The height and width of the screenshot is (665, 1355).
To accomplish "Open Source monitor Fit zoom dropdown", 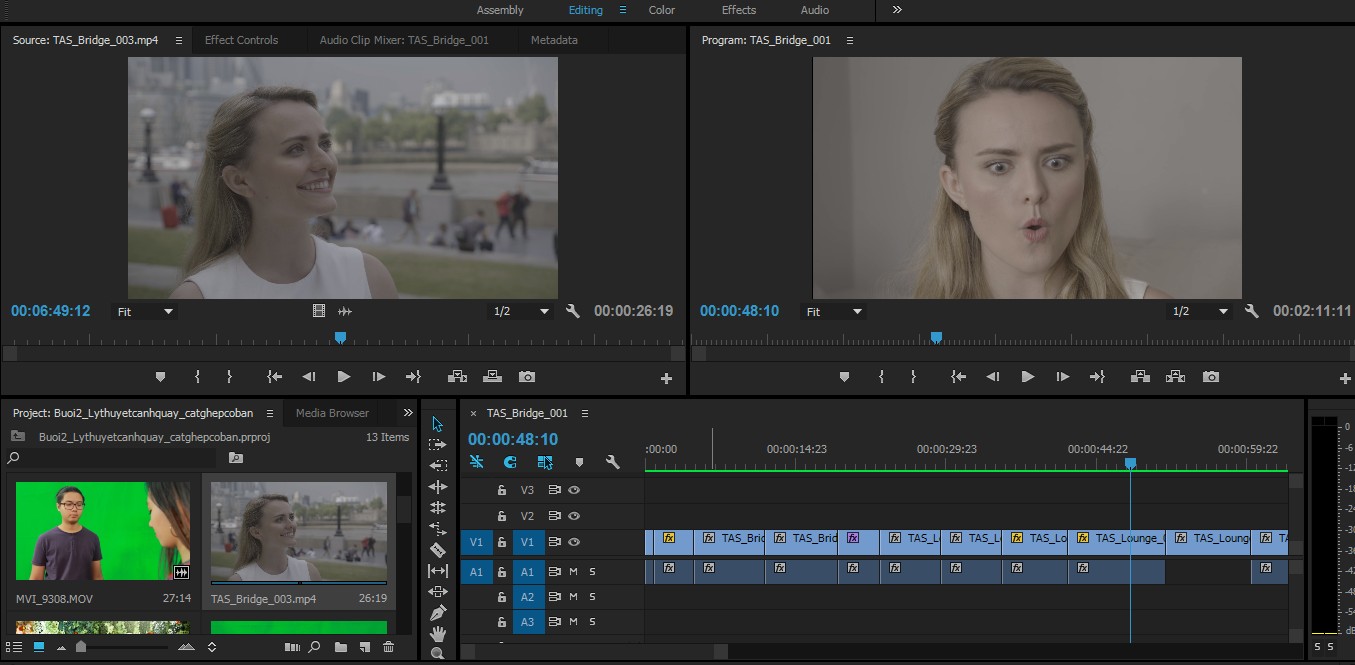I will (x=145, y=311).
